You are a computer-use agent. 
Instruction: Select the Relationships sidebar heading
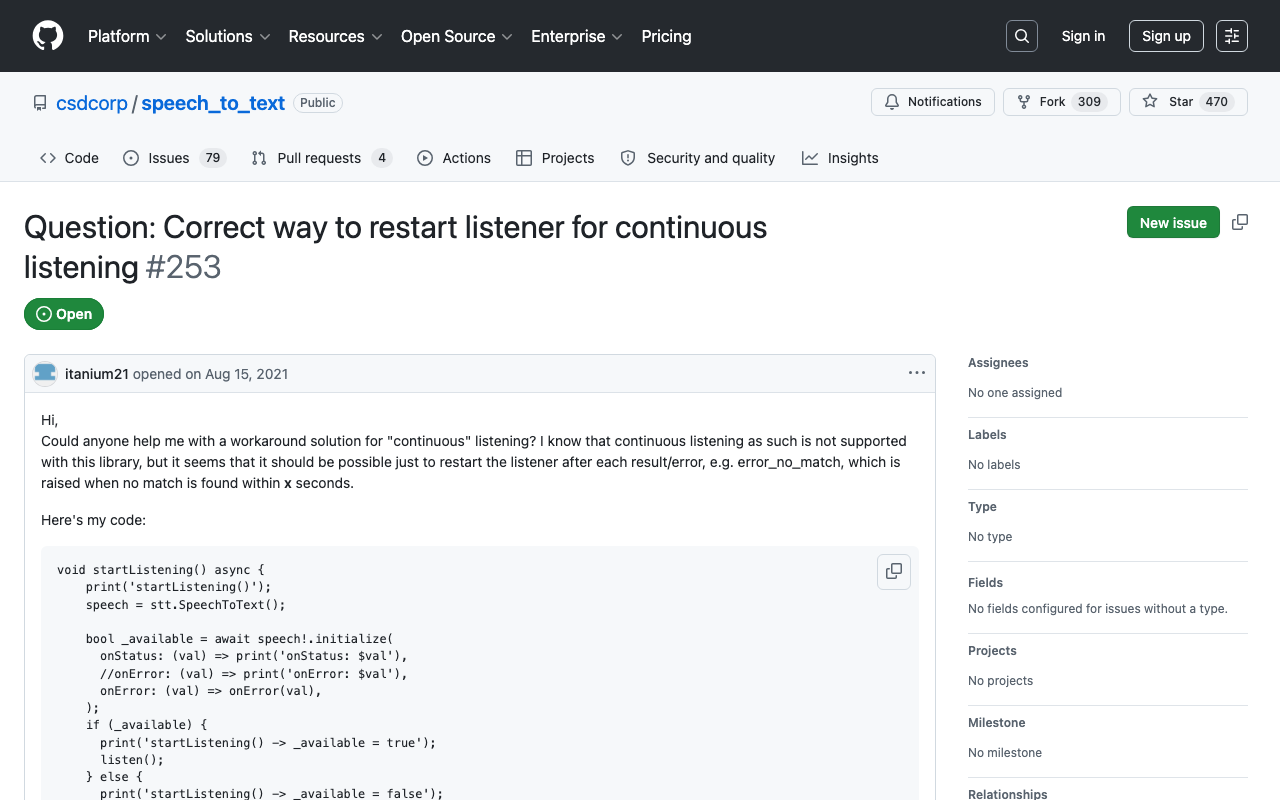tap(1008, 794)
